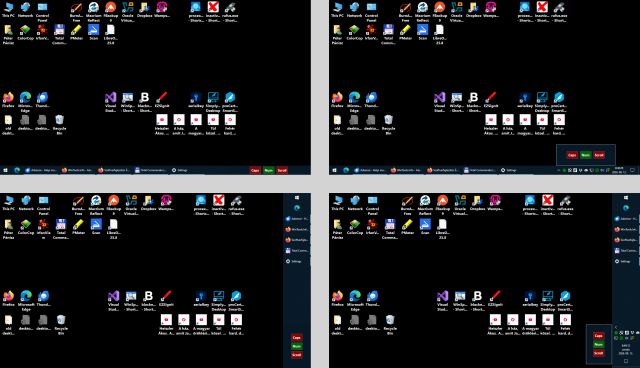This screenshot has height=368, width=640.
Task: Open Dropbox icon on top-left desktop
Action: click(144, 10)
